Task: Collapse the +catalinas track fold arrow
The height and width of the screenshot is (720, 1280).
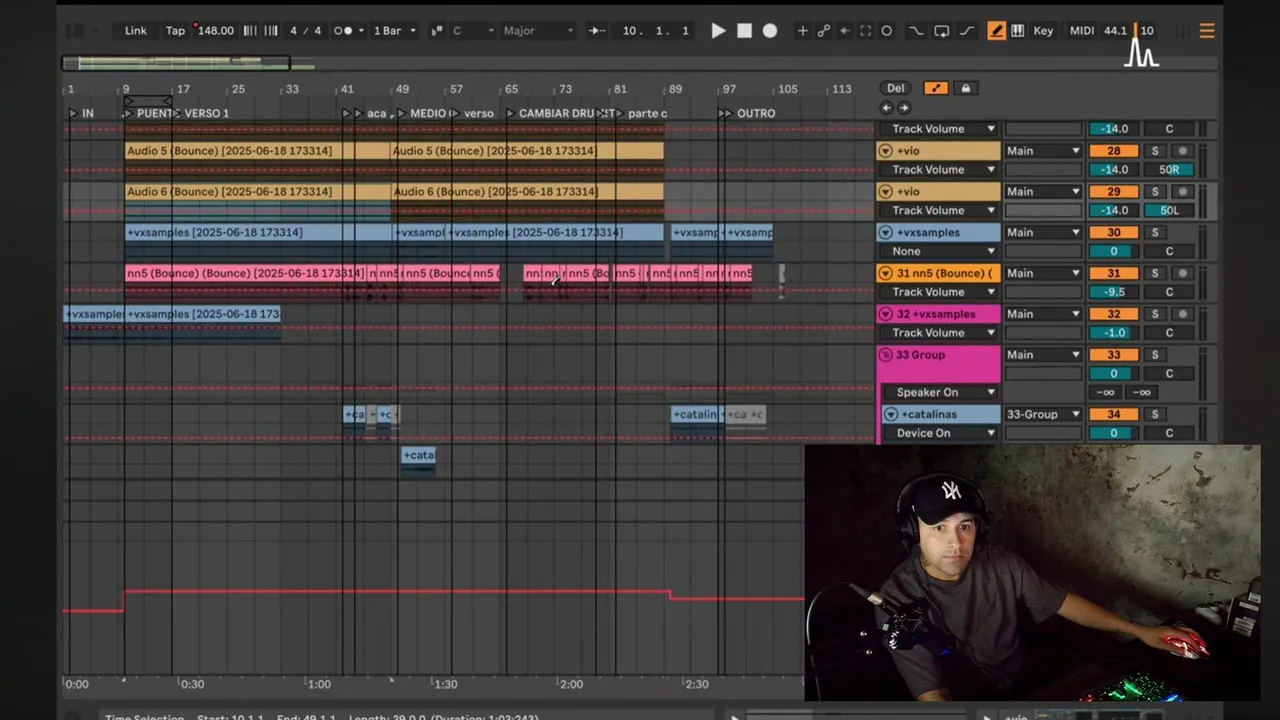Action: click(891, 415)
